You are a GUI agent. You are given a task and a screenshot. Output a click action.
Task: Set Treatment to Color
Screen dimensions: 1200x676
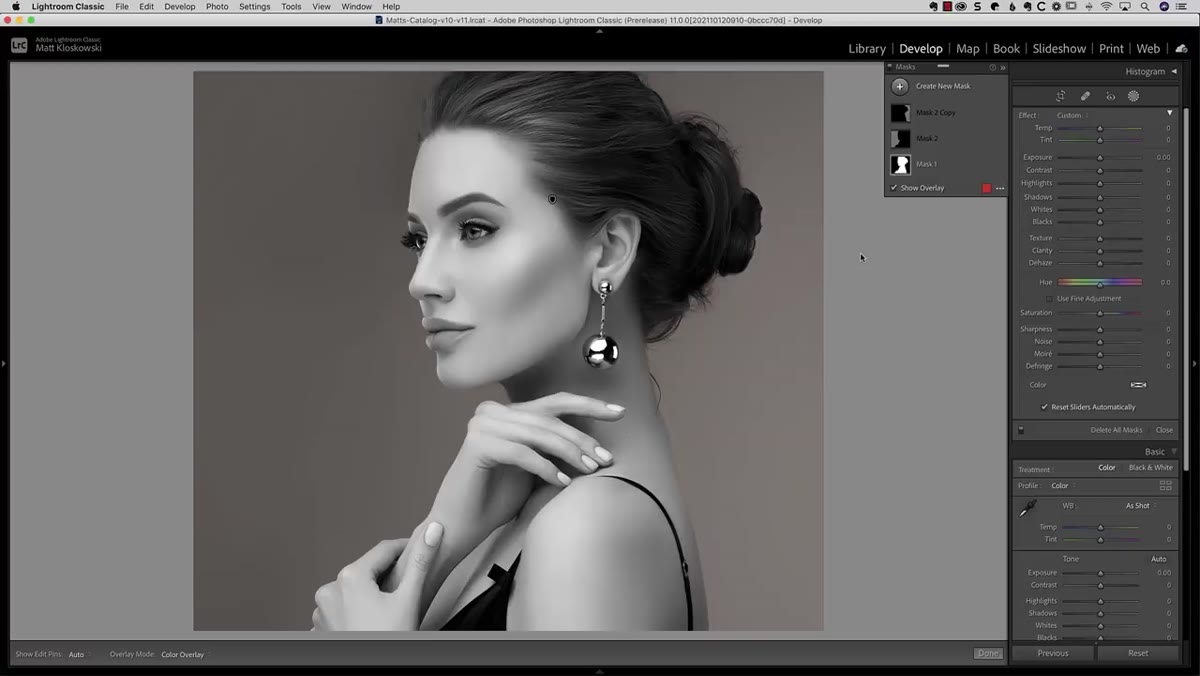(x=1107, y=468)
